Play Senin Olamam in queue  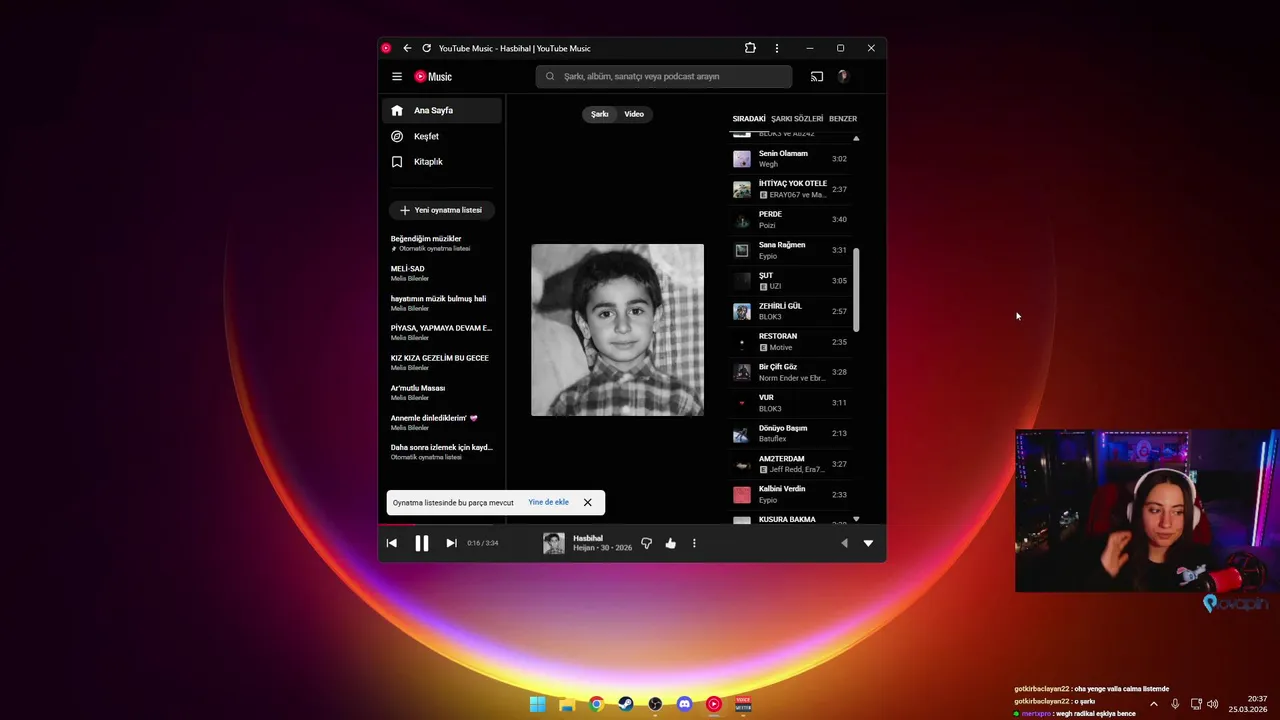(790, 158)
